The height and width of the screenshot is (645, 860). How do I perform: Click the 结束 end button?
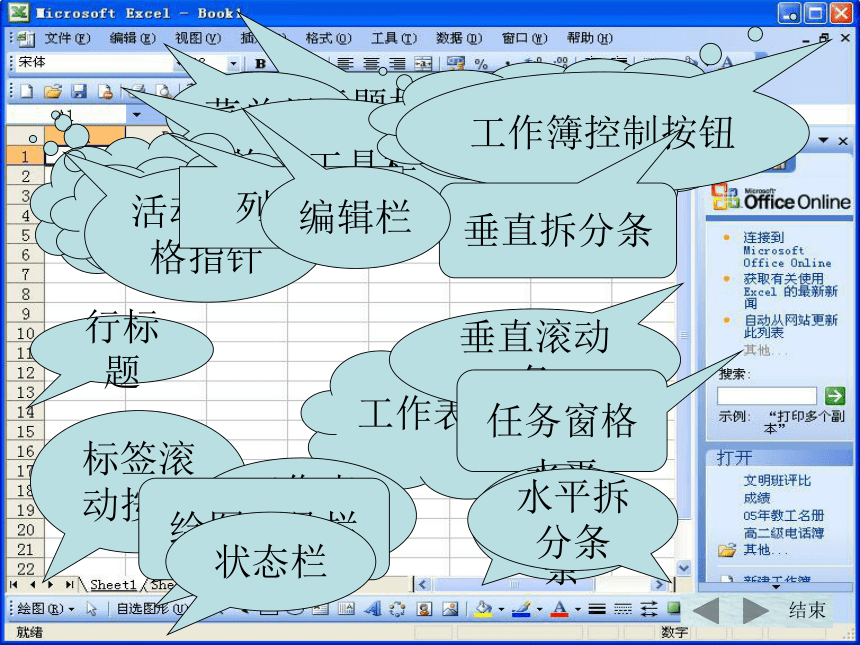click(807, 610)
